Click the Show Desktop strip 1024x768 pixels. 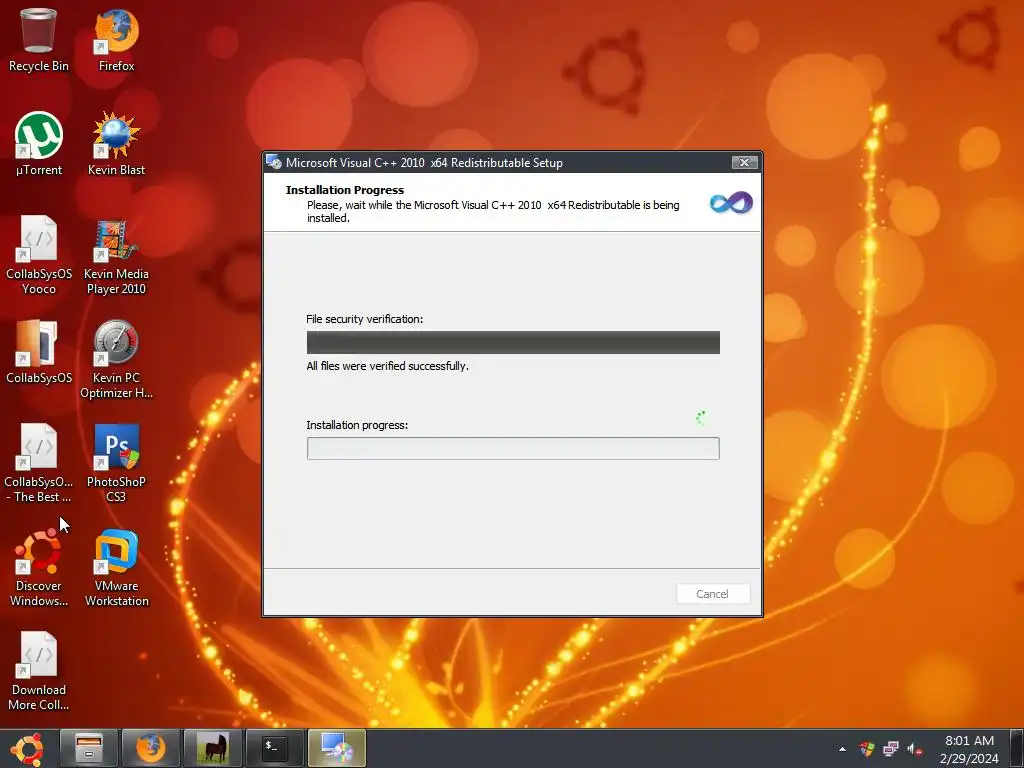coord(1017,748)
